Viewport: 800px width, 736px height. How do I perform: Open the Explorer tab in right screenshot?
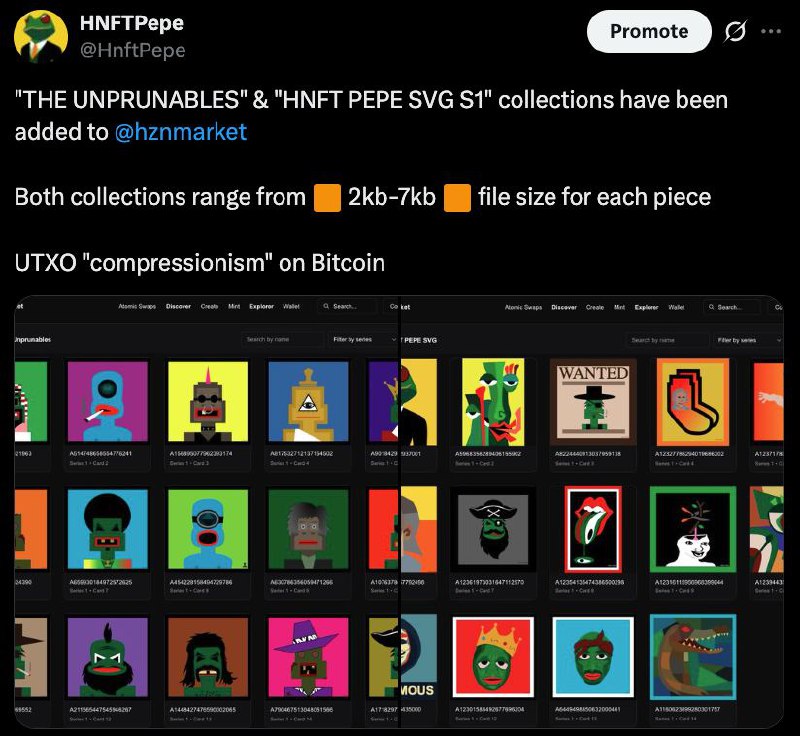[646, 307]
